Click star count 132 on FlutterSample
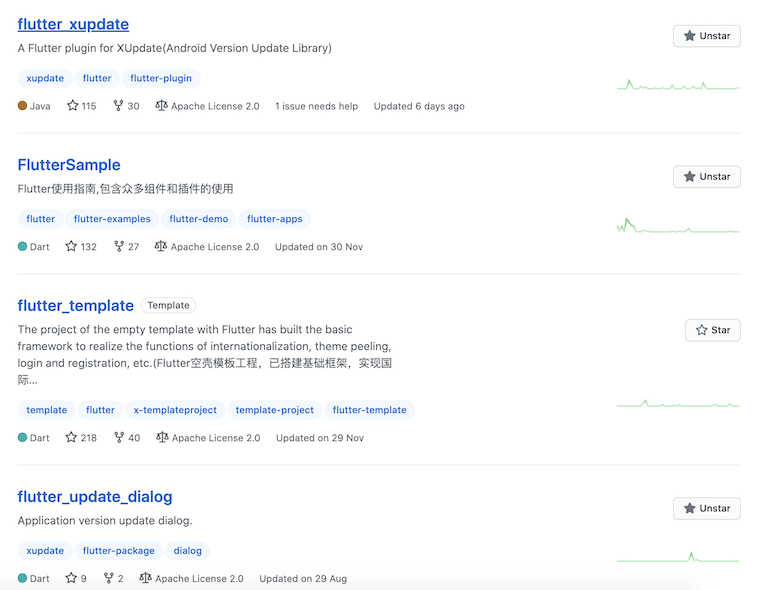765x590 pixels. (x=81, y=246)
